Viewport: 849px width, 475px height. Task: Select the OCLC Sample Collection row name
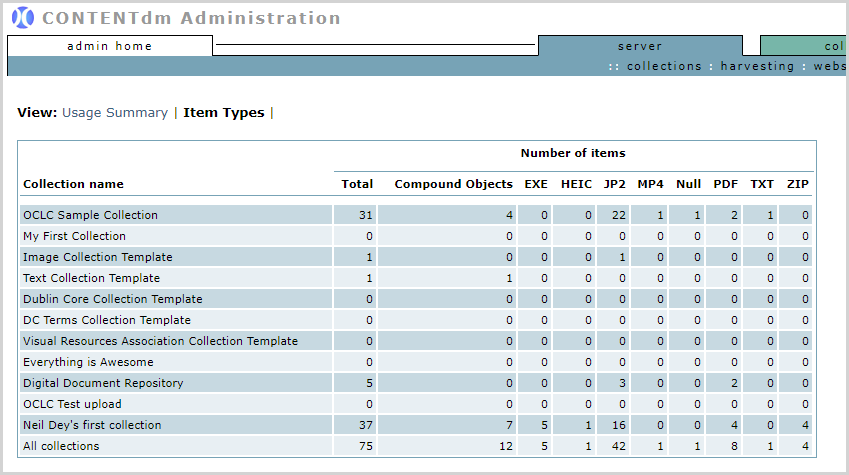click(x=90, y=215)
